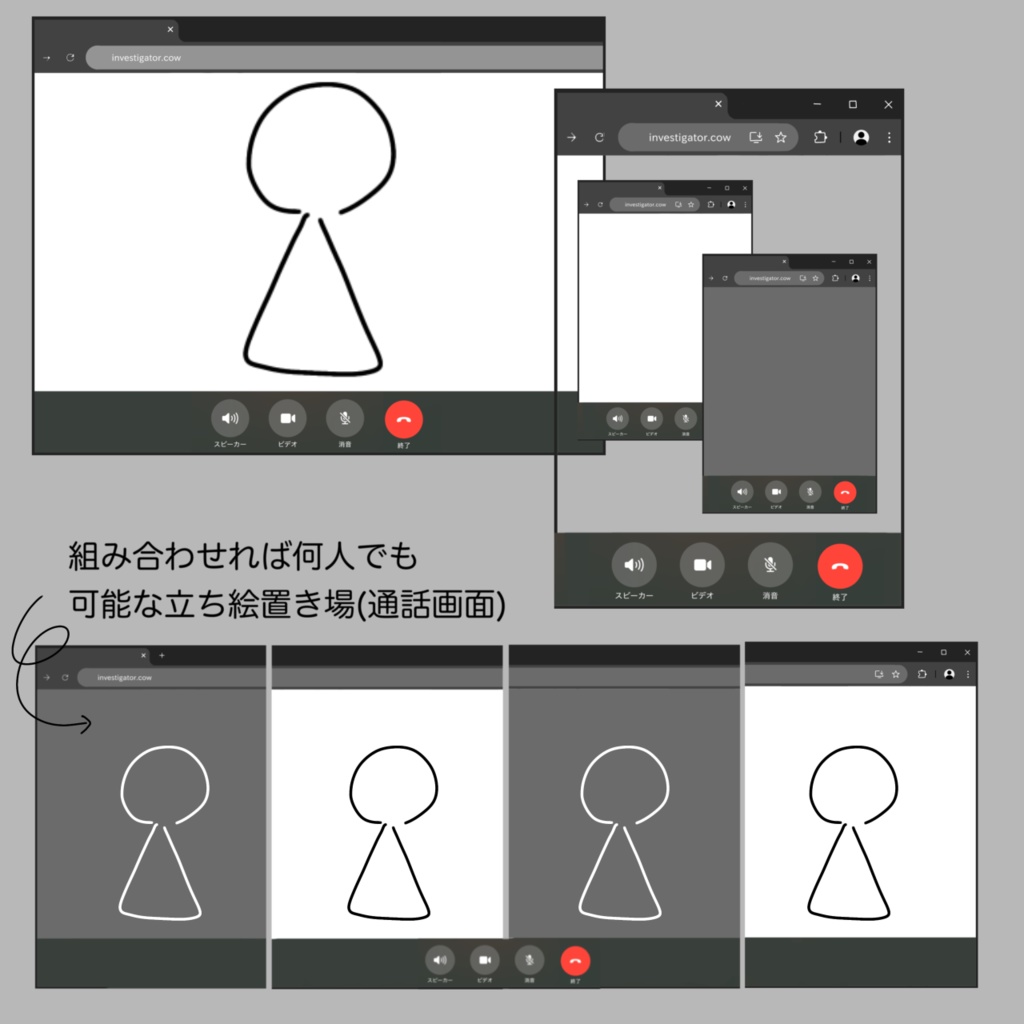Image resolution: width=1024 pixels, height=1024 pixels.
Task: End the call with the red 終了 button
Action: click(840, 565)
